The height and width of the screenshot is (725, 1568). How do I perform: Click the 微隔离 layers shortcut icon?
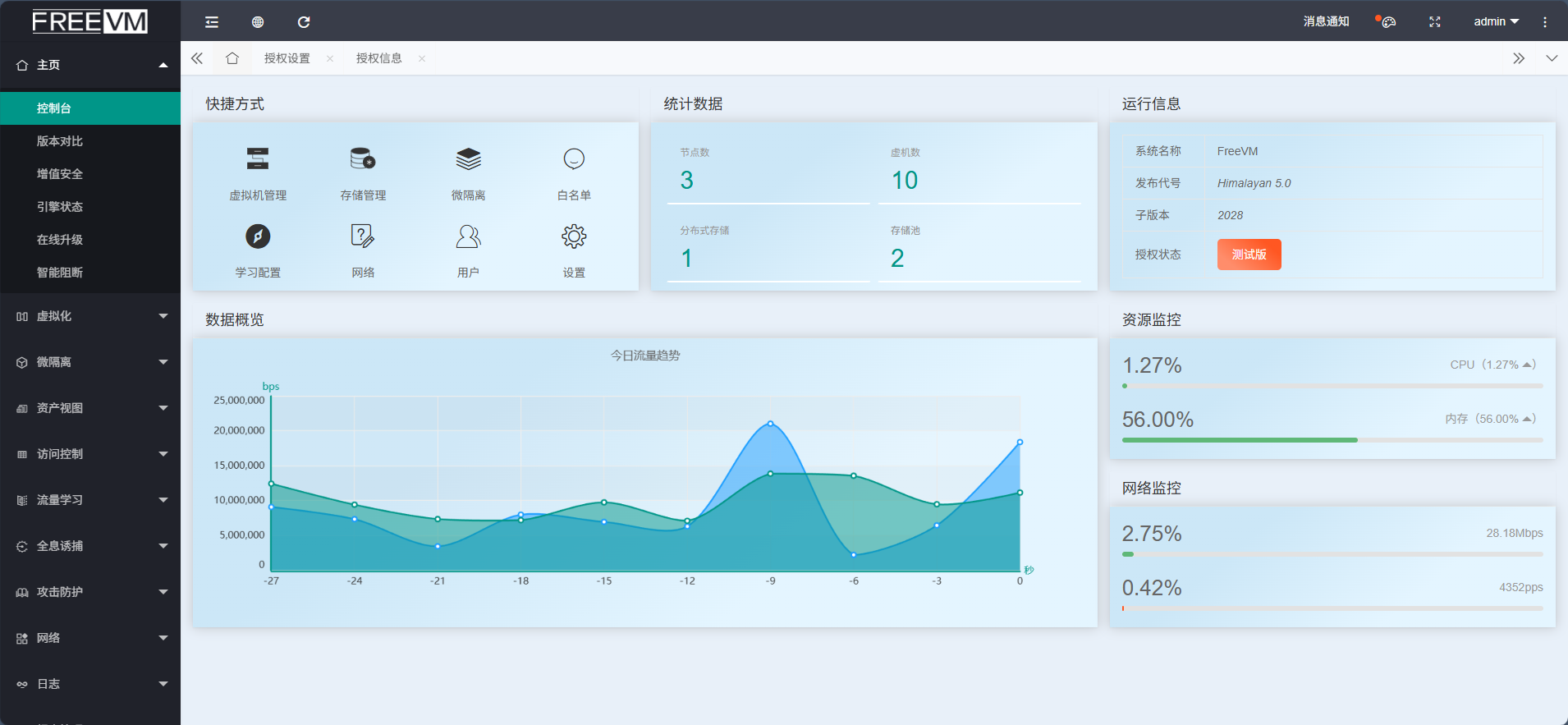(468, 158)
